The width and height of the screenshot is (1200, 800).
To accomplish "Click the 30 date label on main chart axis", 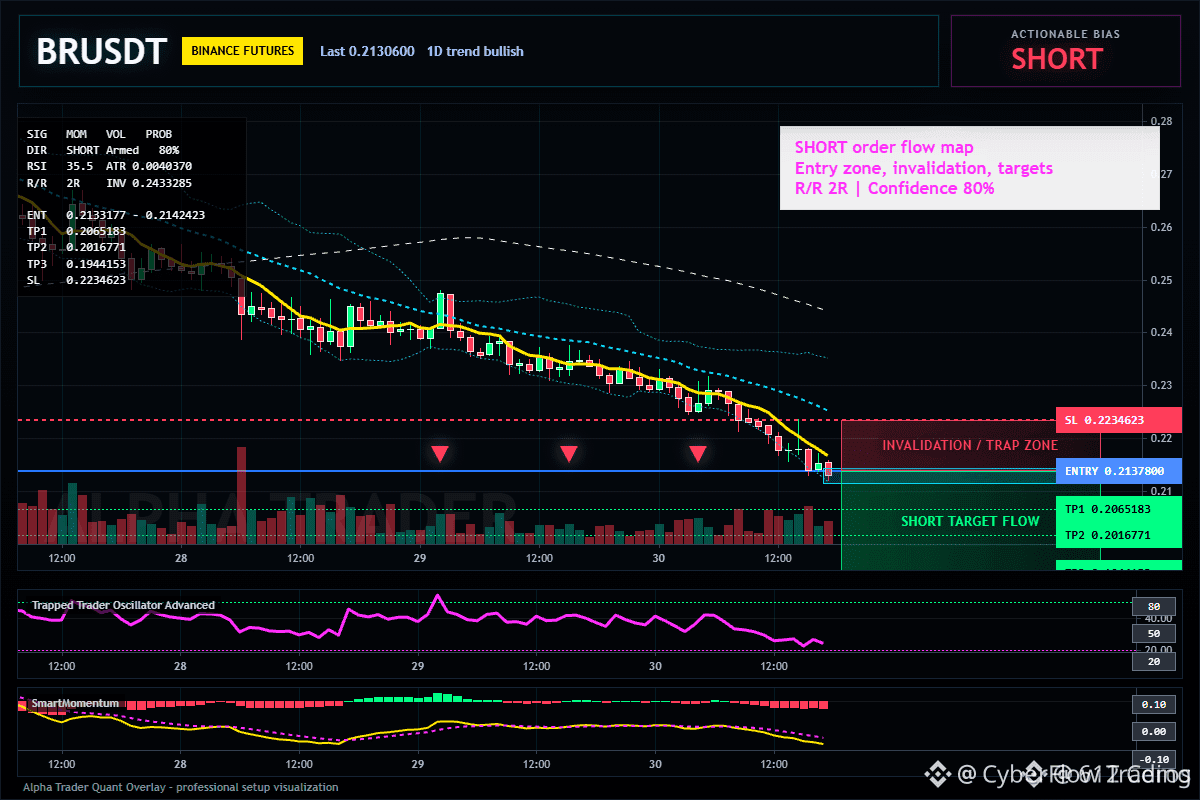I will pyautogui.click(x=657, y=557).
